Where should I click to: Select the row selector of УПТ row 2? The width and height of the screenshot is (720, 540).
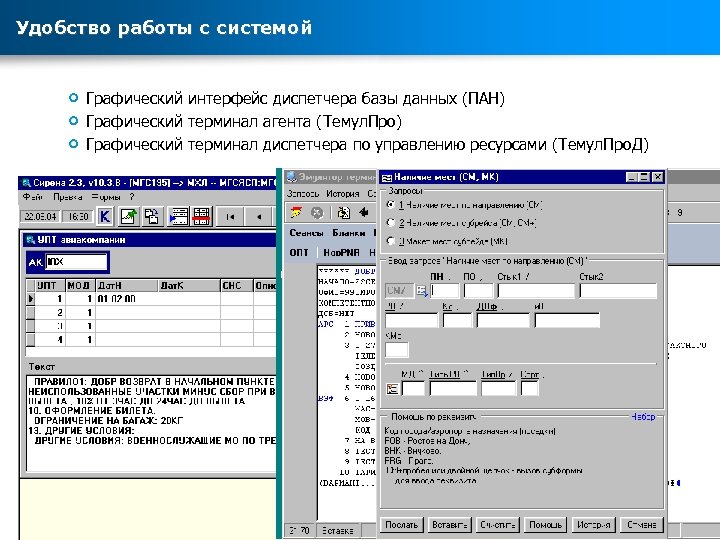(x=31, y=312)
